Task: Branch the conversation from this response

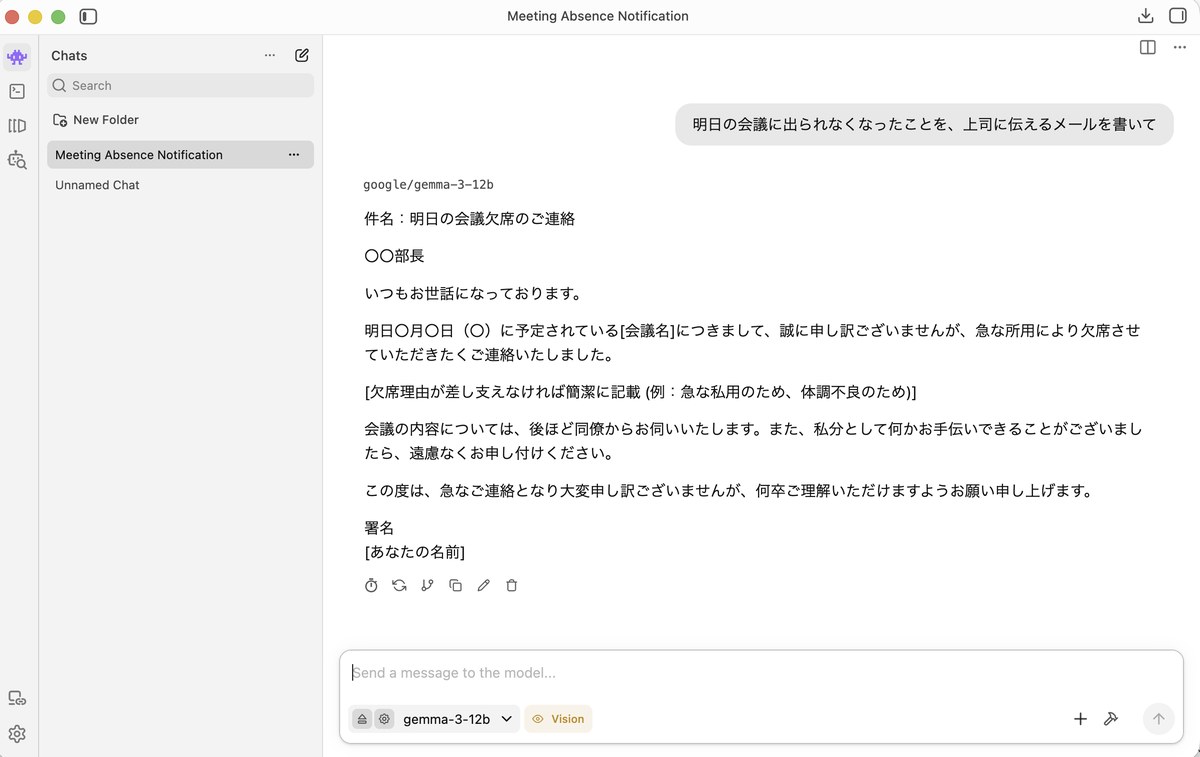Action: tap(427, 585)
